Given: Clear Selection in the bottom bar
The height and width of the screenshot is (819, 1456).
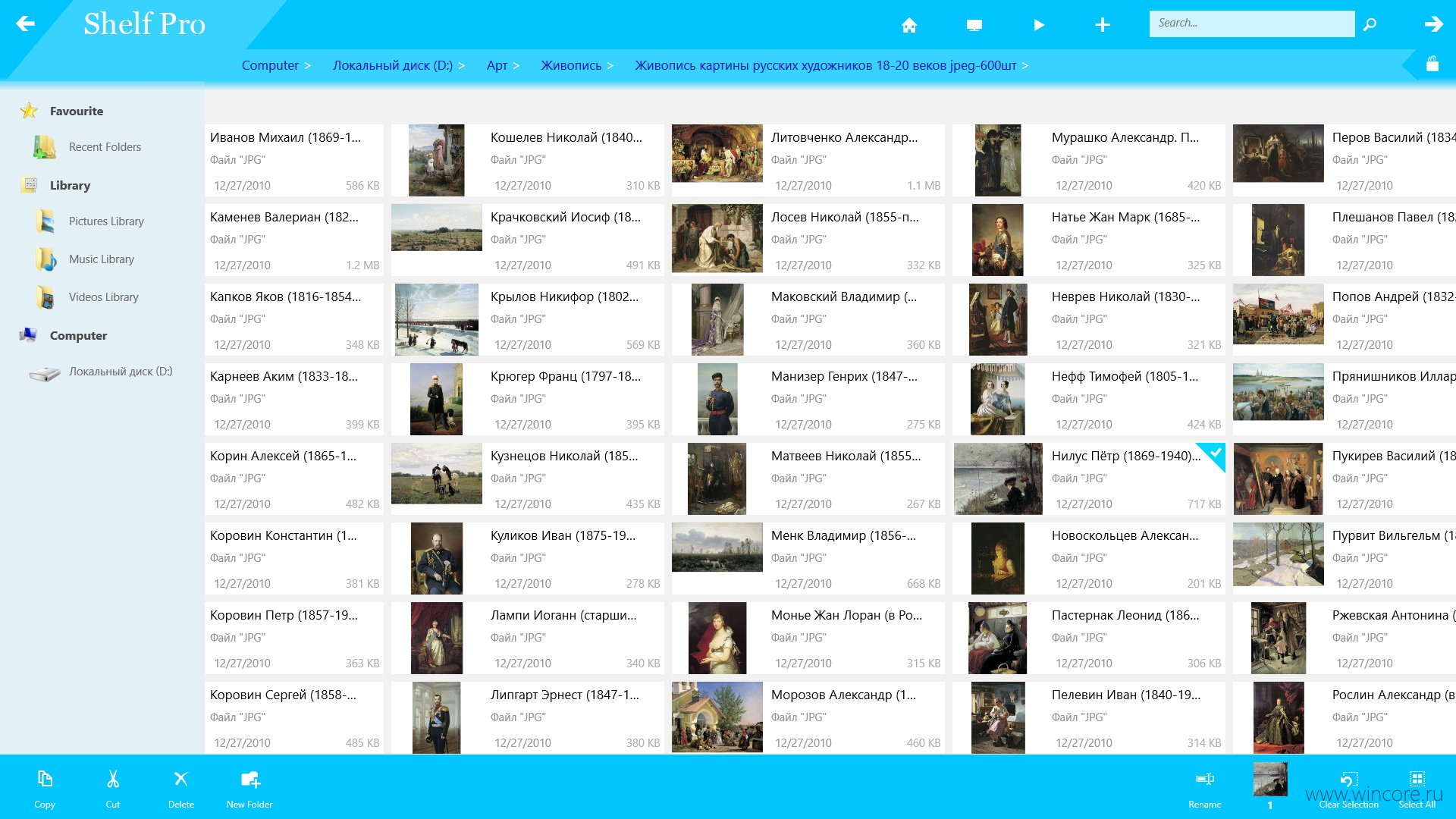Looking at the screenshot, I should [x=1348, y=788].
